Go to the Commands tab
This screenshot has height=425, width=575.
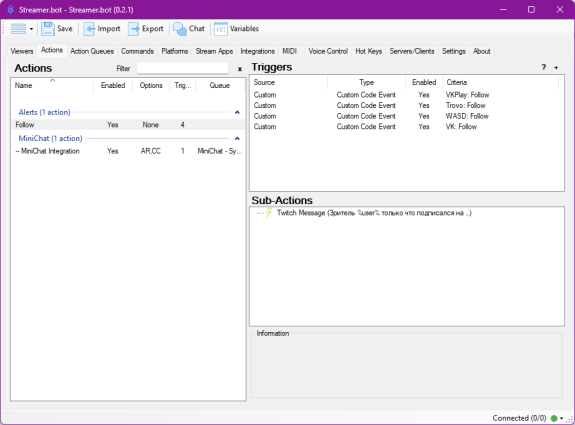(138, 51)
